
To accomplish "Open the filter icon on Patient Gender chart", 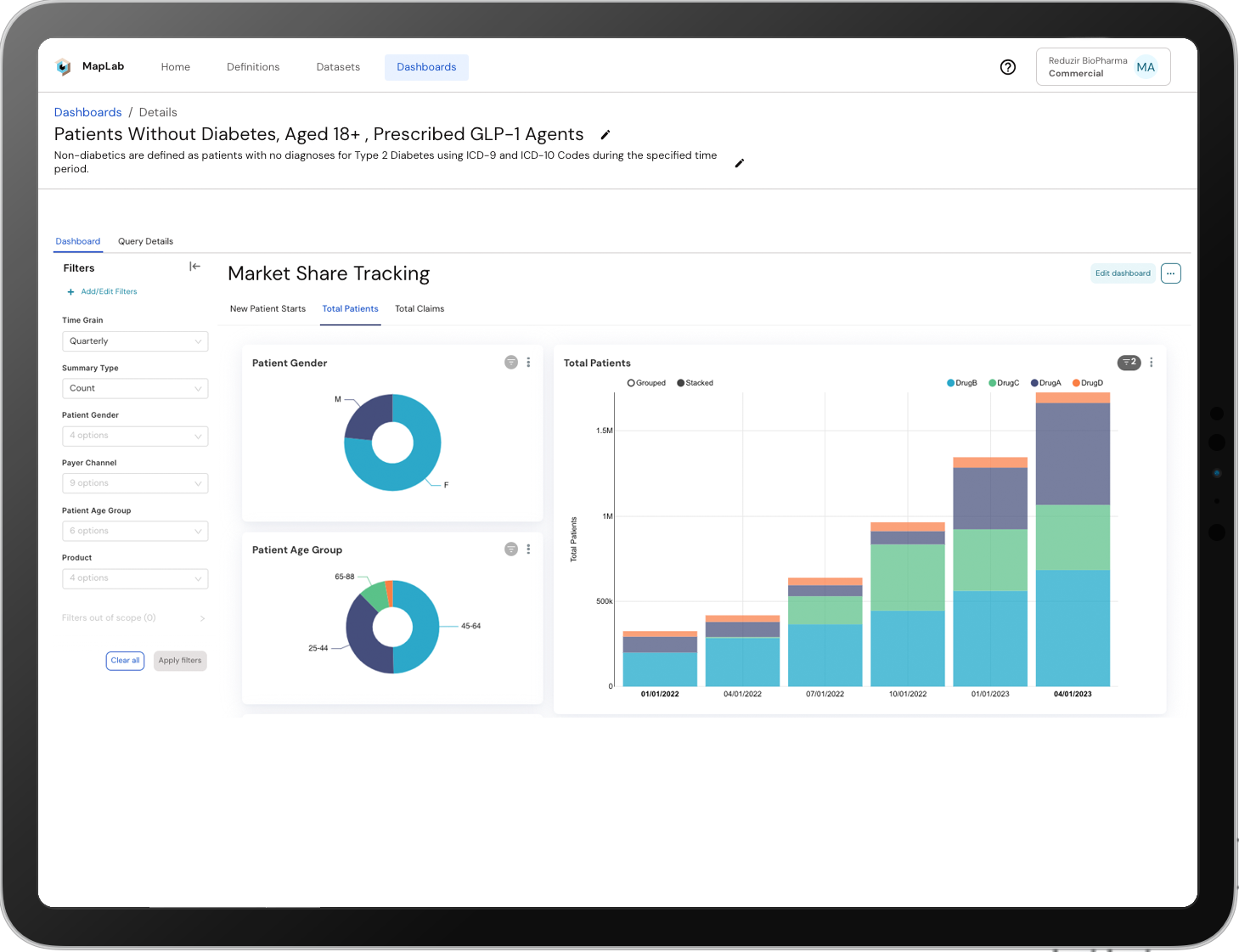I will point(510,362).
